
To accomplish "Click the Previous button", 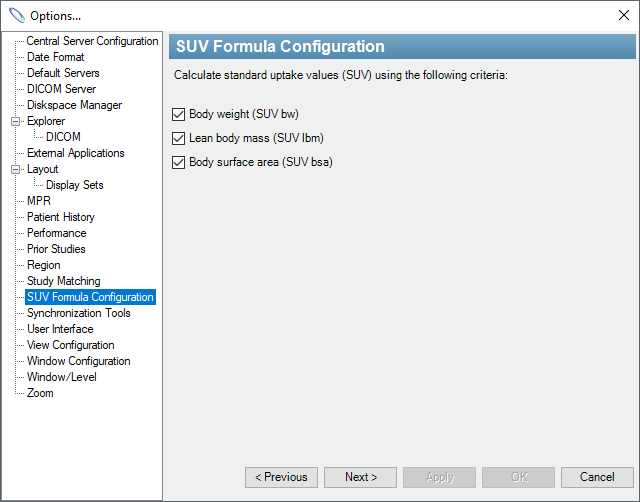I will coord(281,477).
